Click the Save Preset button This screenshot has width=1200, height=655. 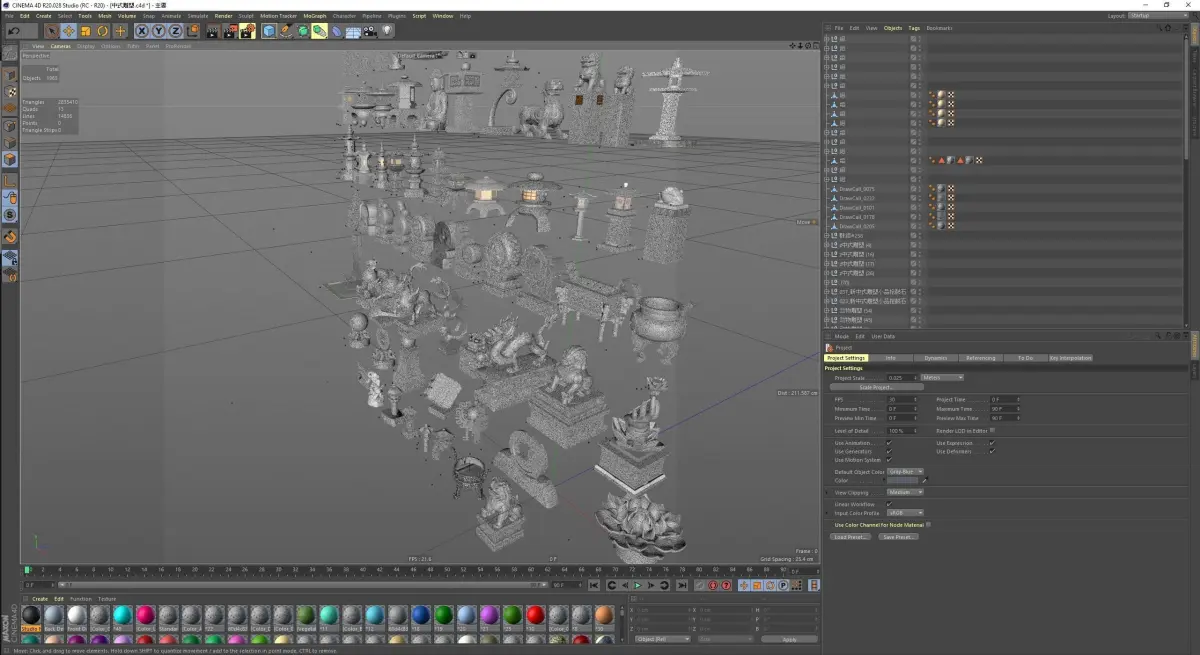898,537
